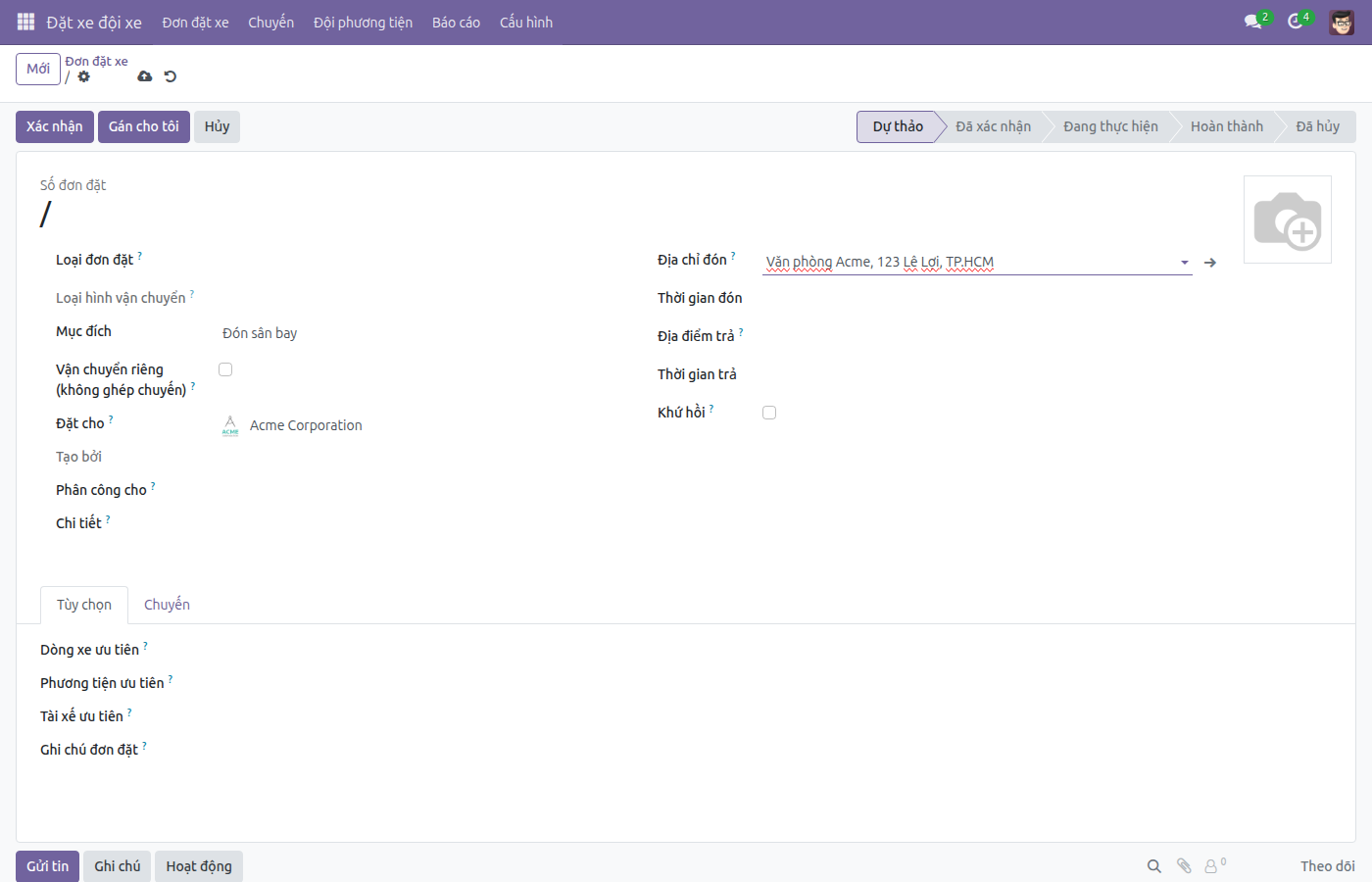Click the Xác nhận button
1372x882 pixels.
[55, 126]
